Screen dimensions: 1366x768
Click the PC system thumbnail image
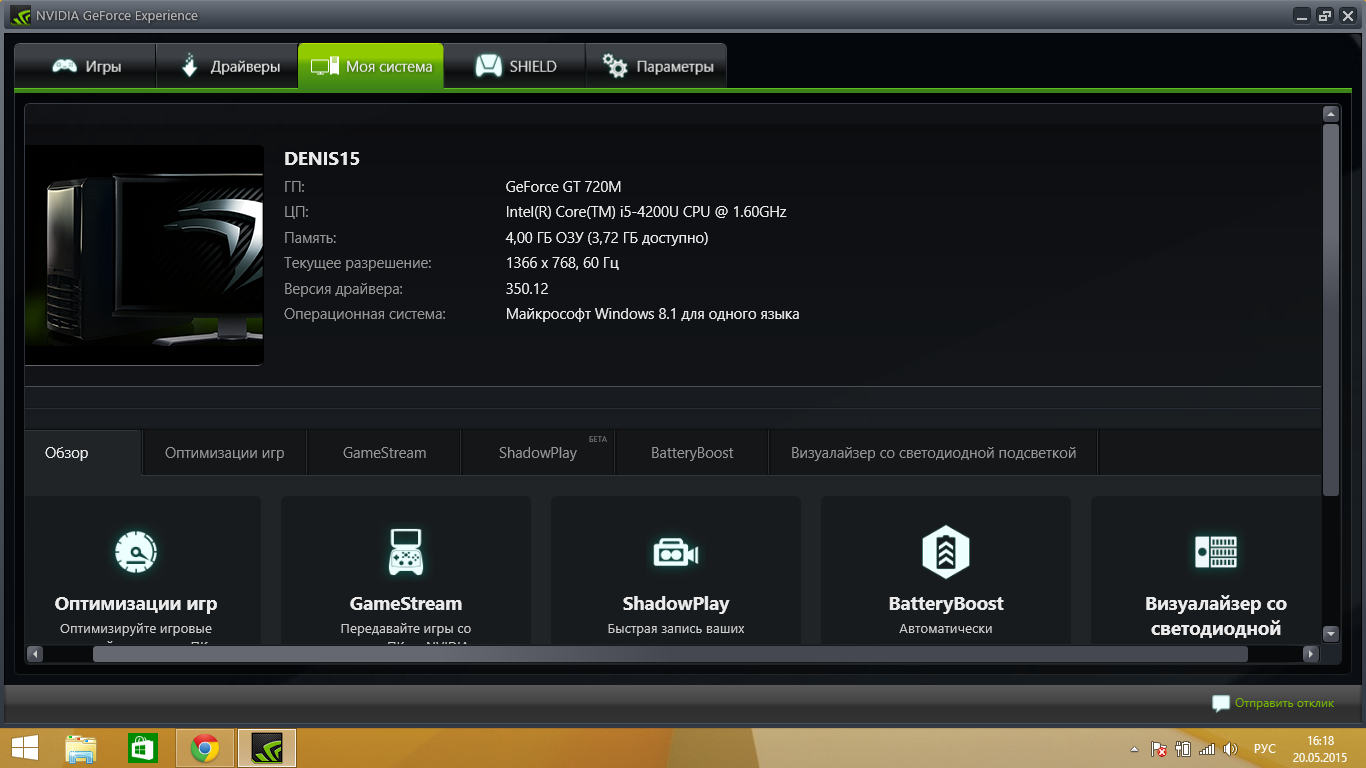click(144, 255)
